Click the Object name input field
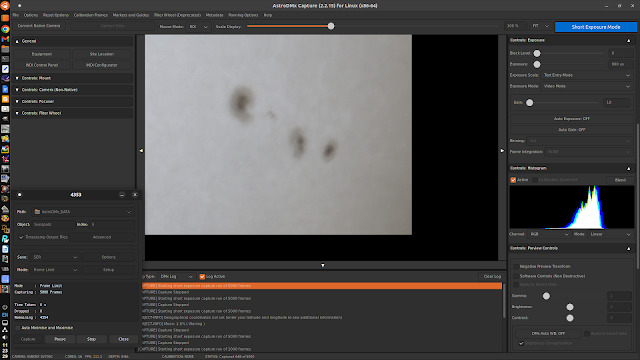The height and width of the screenshot is (360, 640). pyautogui.click(x=53, y=224)
